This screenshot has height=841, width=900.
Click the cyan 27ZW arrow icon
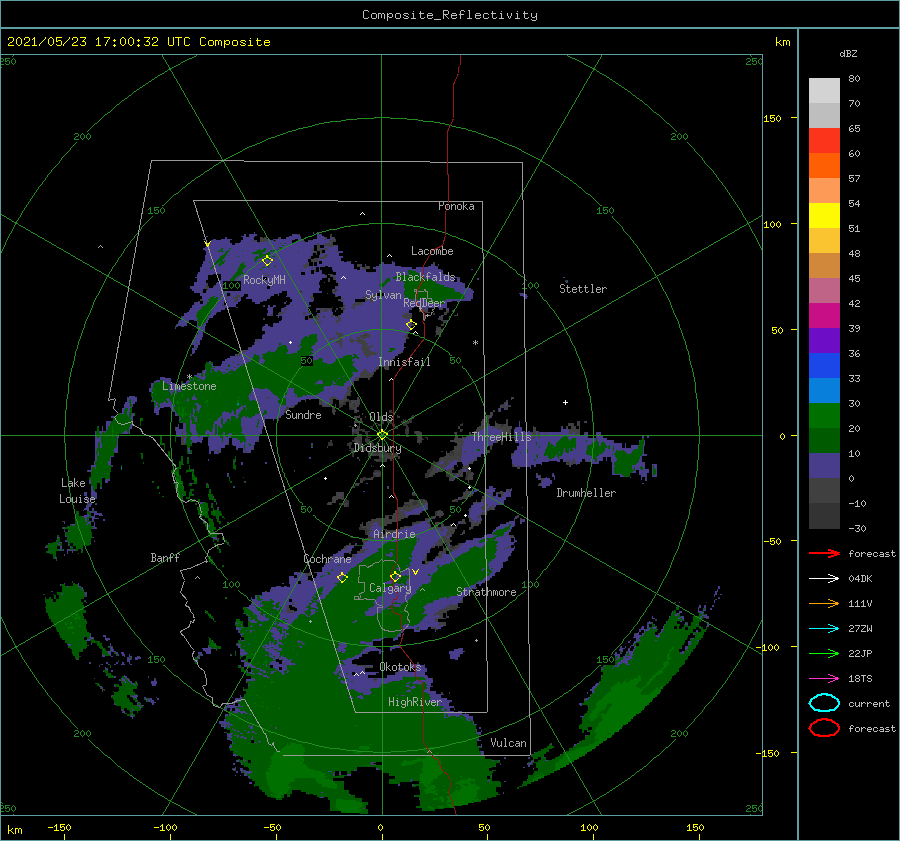click(x=824, y=628)
